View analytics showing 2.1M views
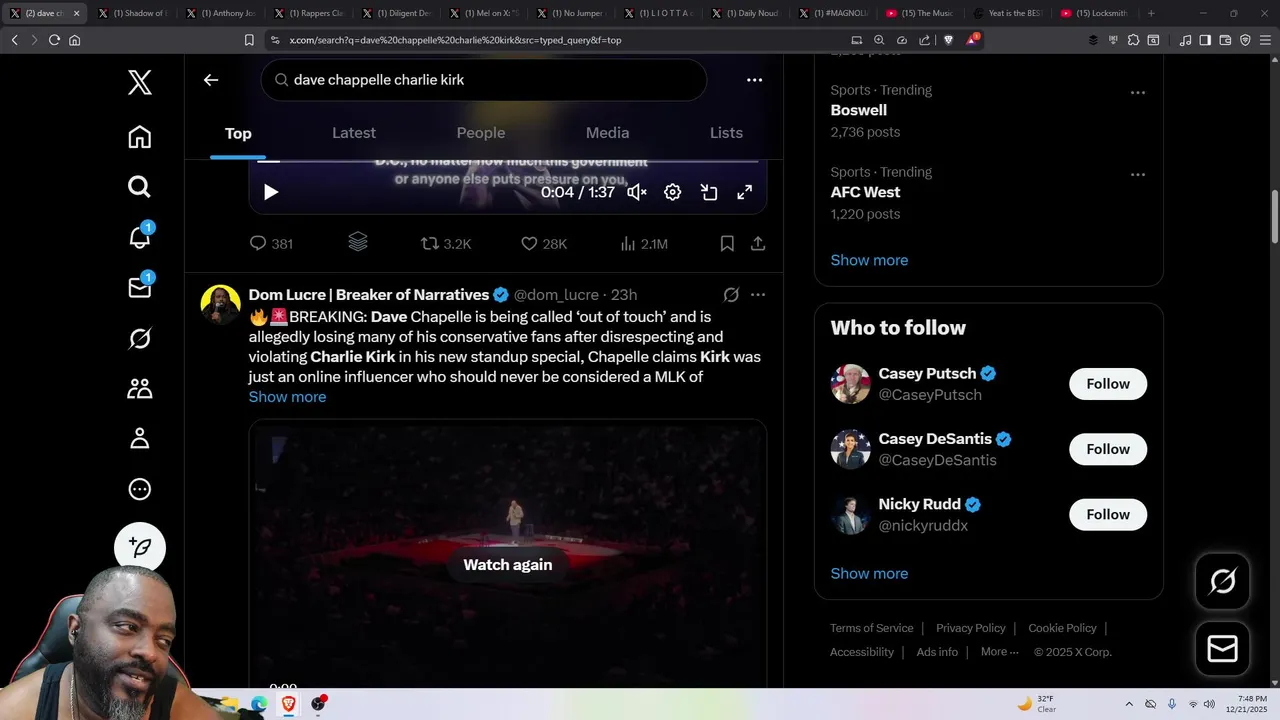The height and width of the screenshot is (720, 1280). pos(644,244)
